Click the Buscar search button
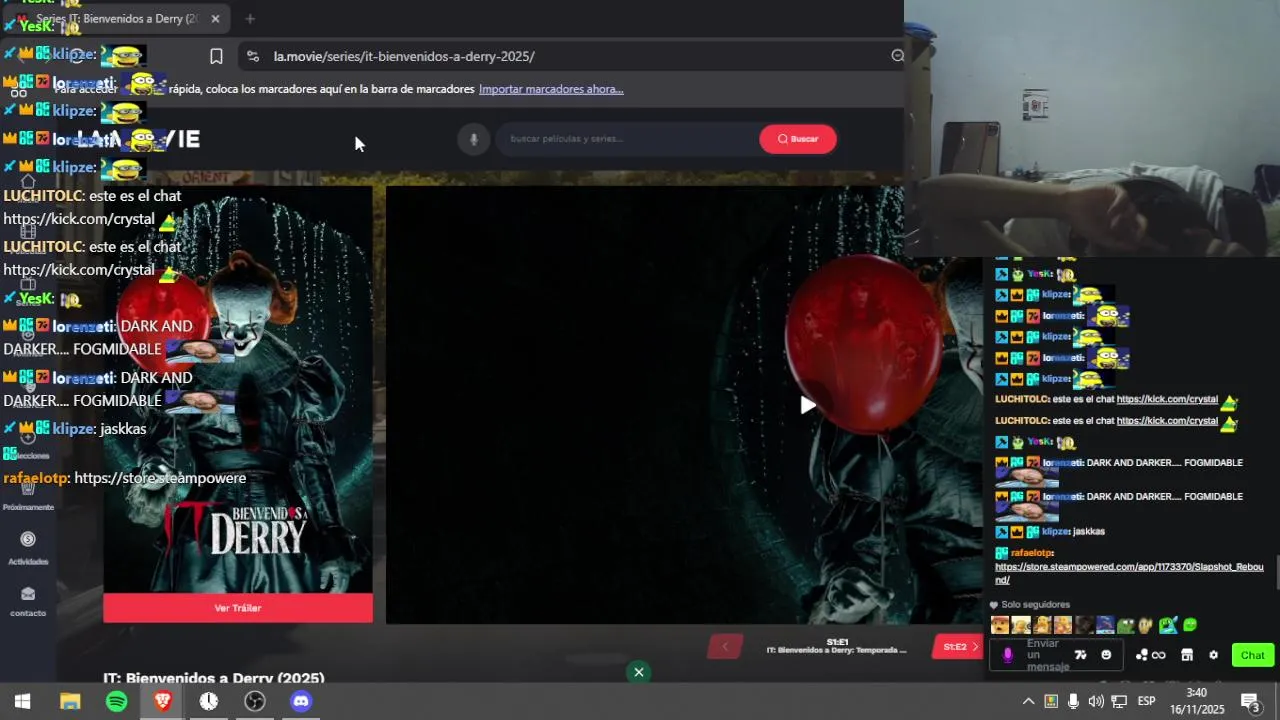Image resolution: width=1280 pixels, height=720 pixels. (x=798, y=139)
